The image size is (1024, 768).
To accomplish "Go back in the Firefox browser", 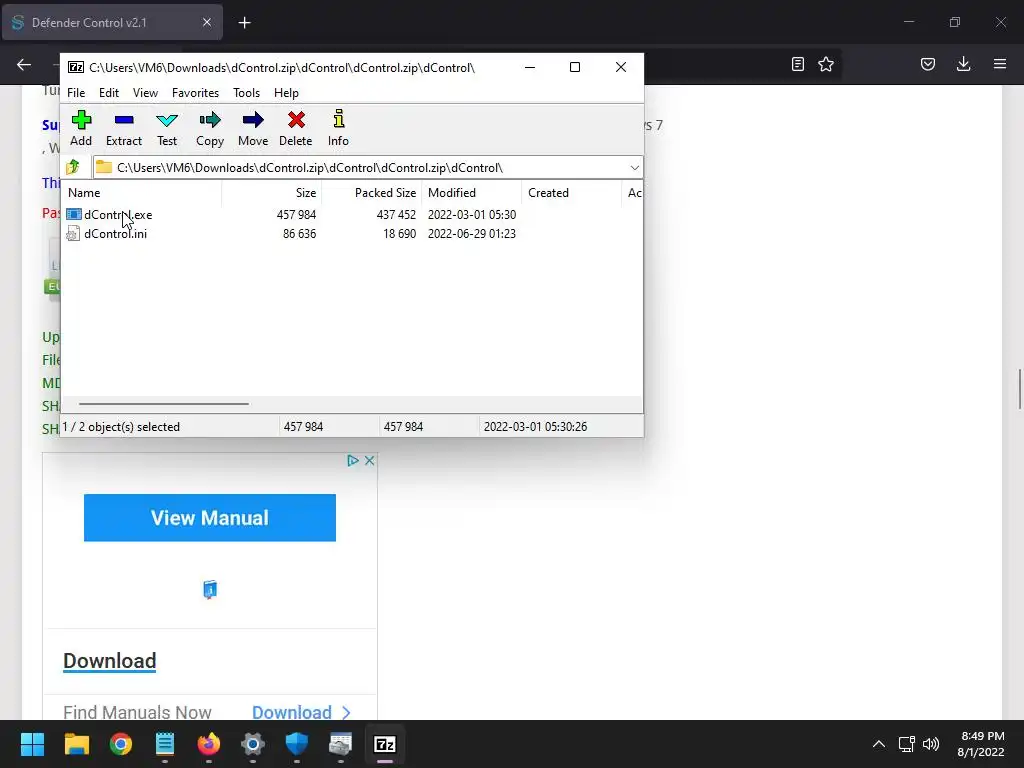I will coord(24,64).
